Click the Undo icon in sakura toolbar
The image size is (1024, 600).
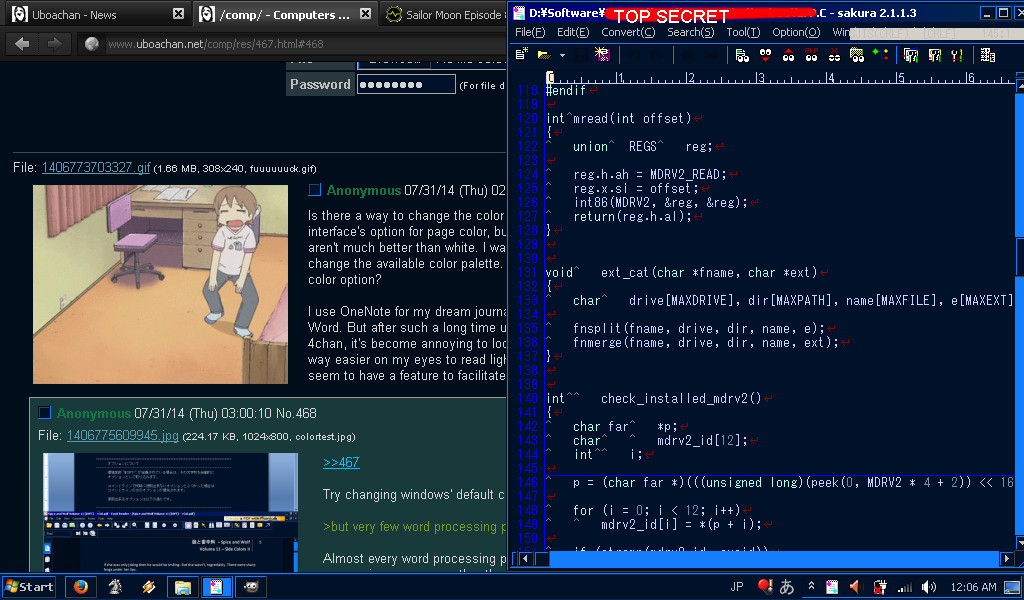(633, 55)
